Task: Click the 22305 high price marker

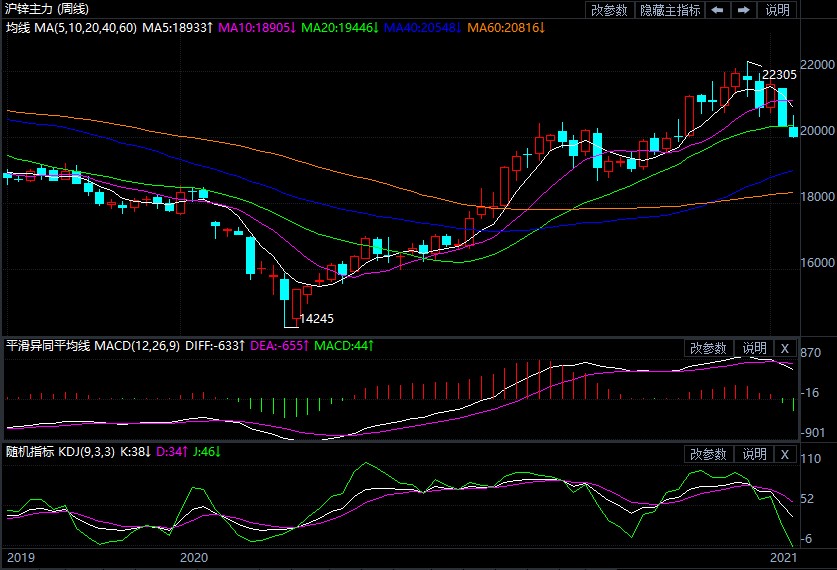Action: 779,75
